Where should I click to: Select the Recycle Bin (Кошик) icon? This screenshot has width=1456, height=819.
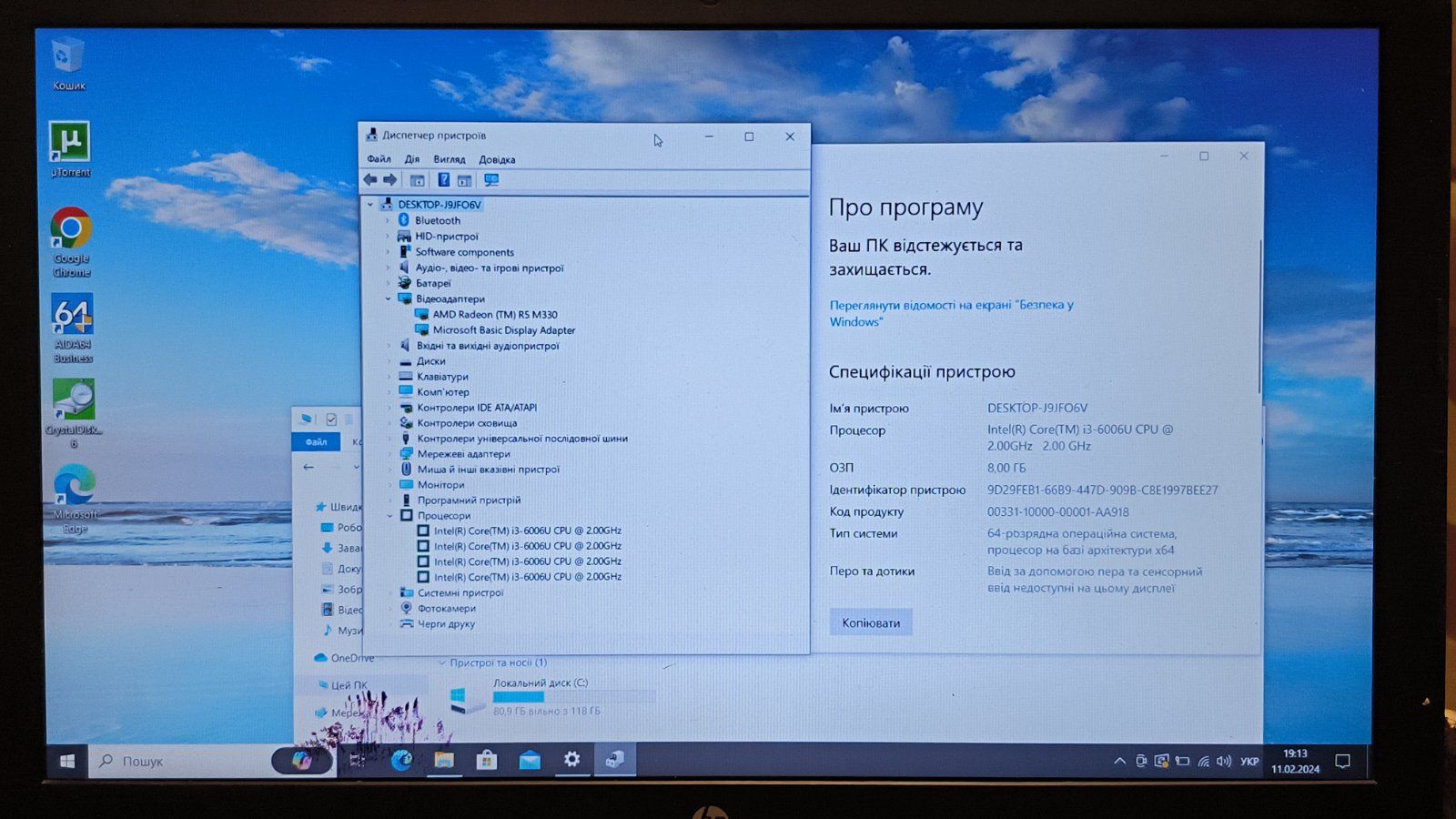click(68, 64)
